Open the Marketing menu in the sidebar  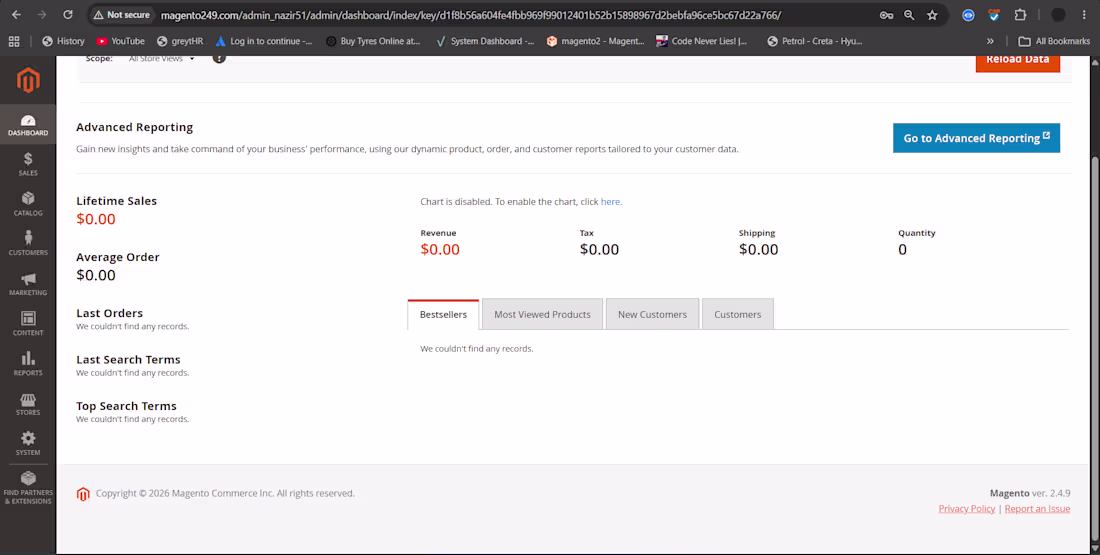28,284
